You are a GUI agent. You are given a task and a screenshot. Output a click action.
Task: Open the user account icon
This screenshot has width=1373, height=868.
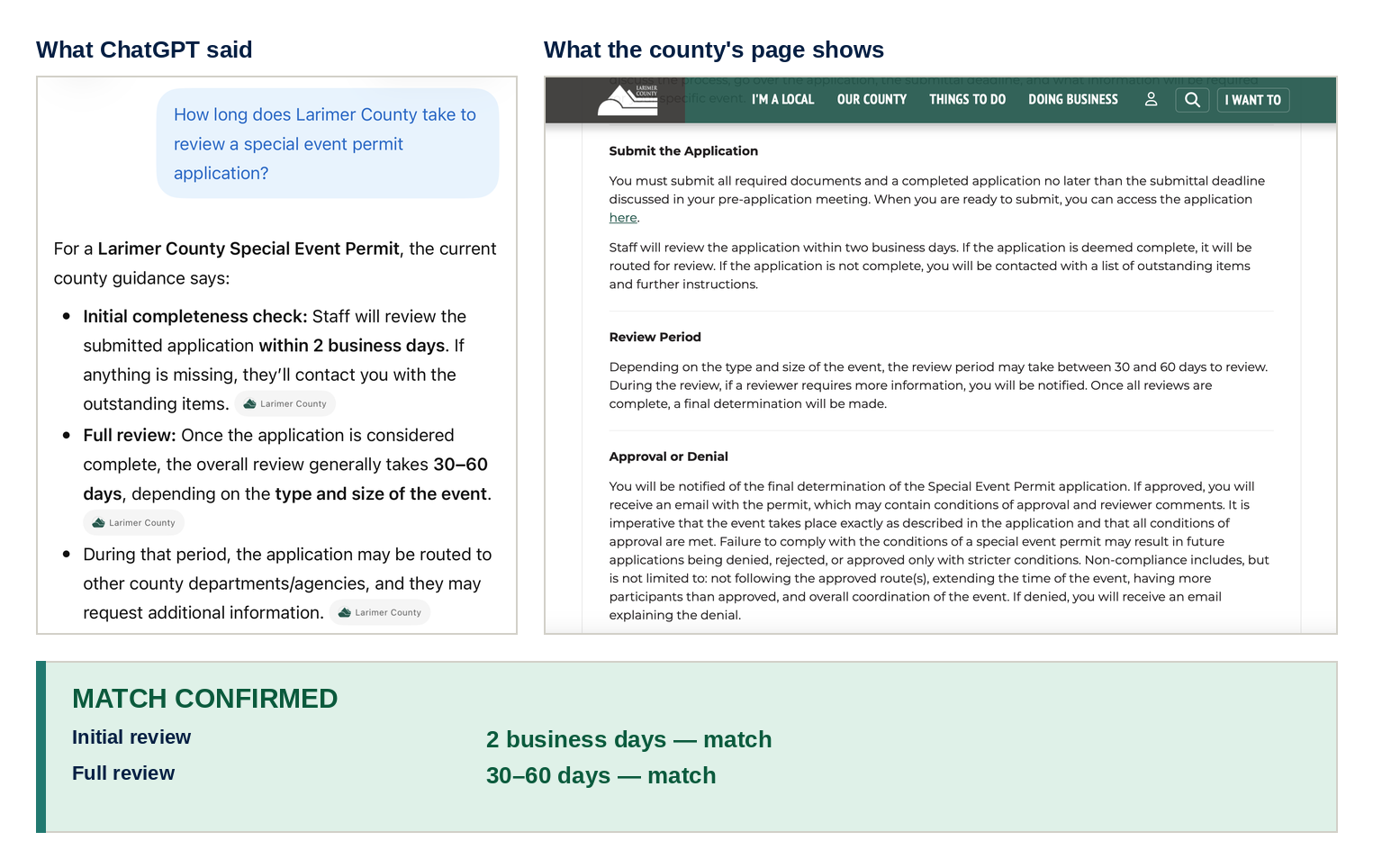tap(1151, 99)
